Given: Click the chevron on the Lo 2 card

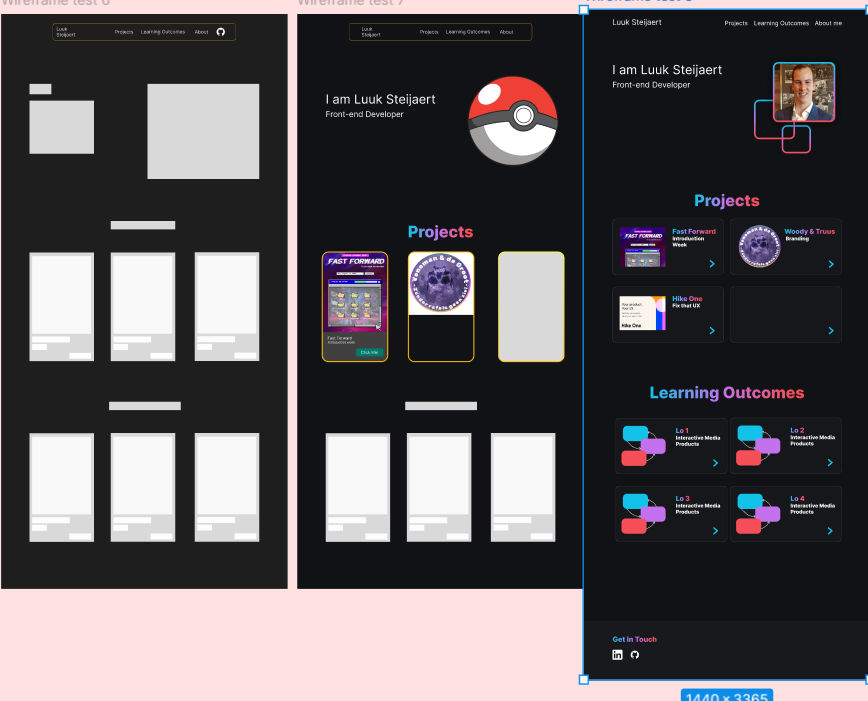Looking at the screenshot, I should tap(828, 463).
